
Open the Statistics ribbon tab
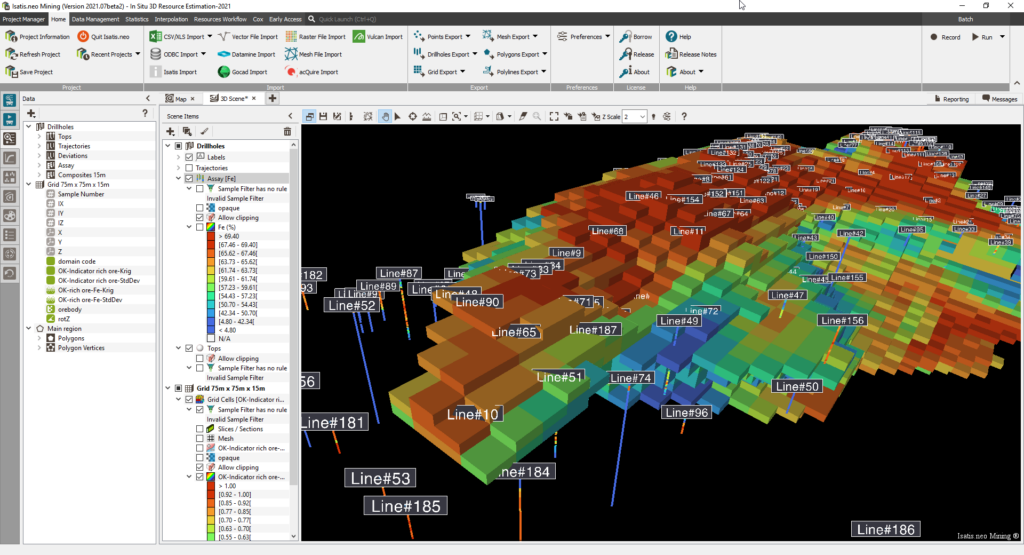click(x=136, y=19)
